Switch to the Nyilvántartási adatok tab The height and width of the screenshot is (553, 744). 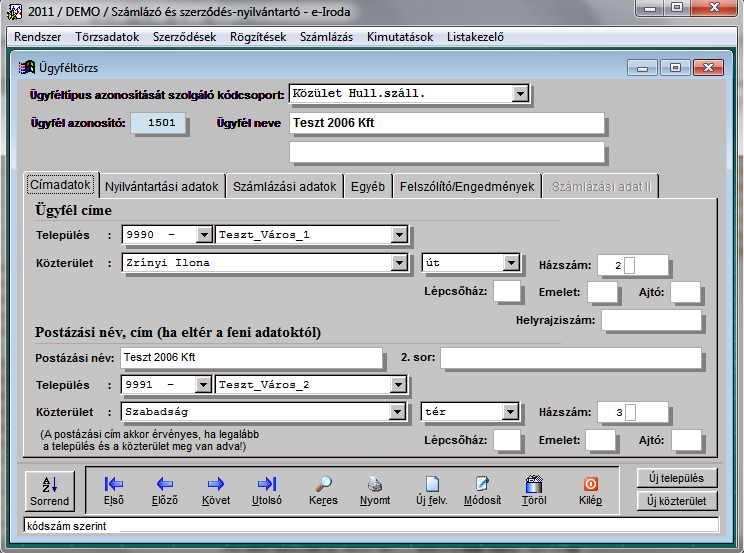pyautogui.click(x=162, y=186)
